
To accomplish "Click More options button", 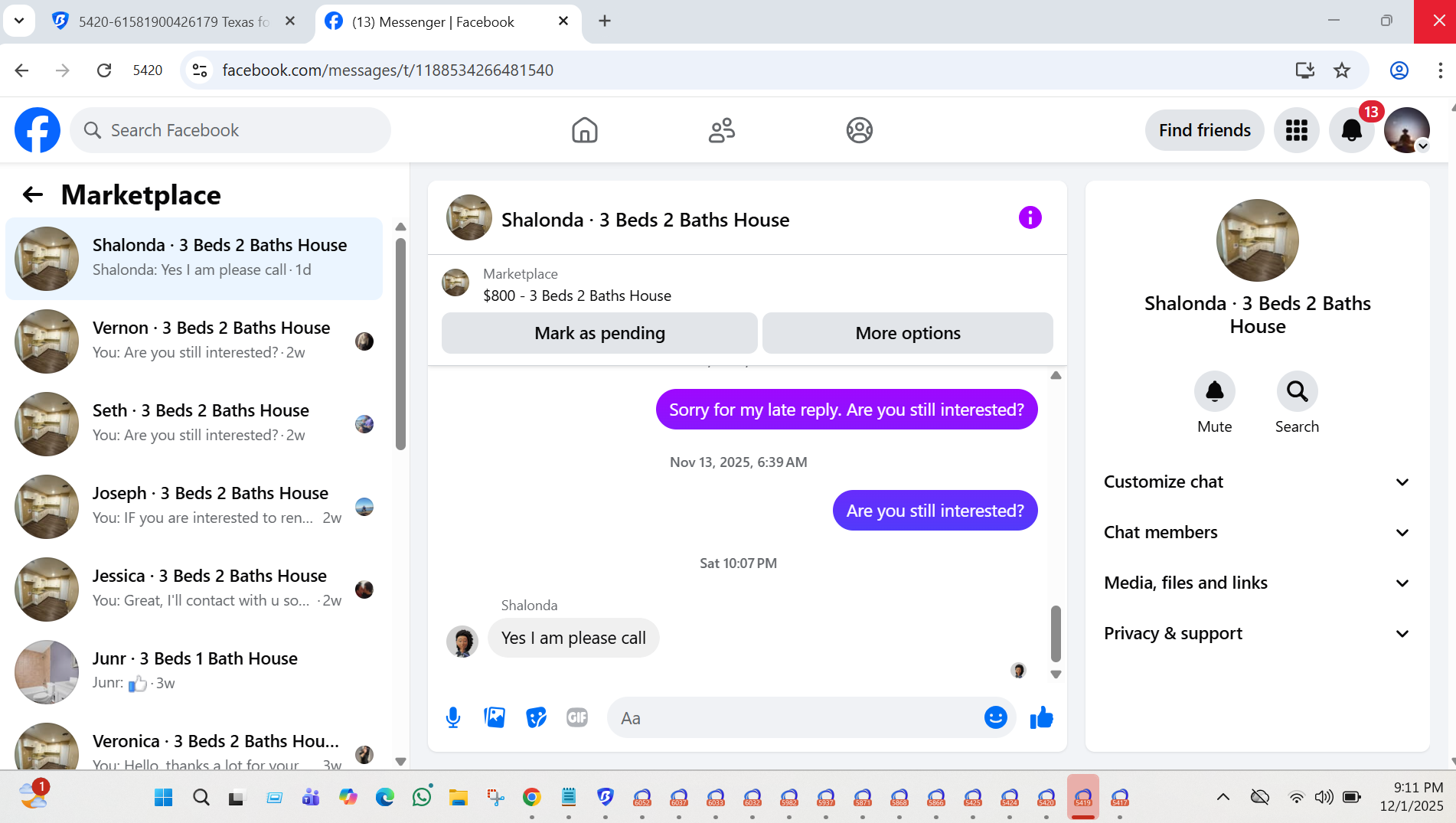I will coord(908,333).
